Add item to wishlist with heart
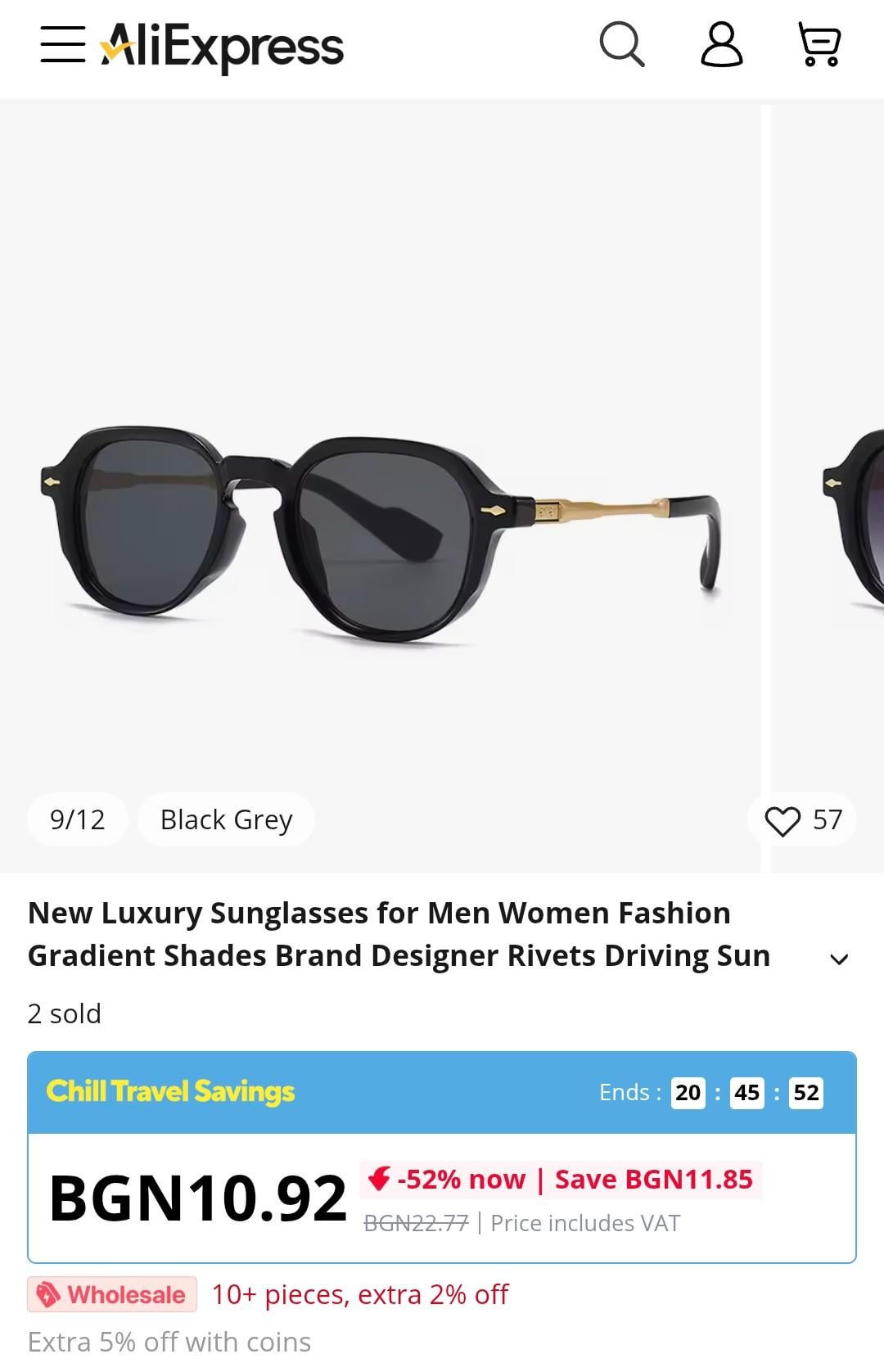The image size is (884, 1372). [783, 820]
